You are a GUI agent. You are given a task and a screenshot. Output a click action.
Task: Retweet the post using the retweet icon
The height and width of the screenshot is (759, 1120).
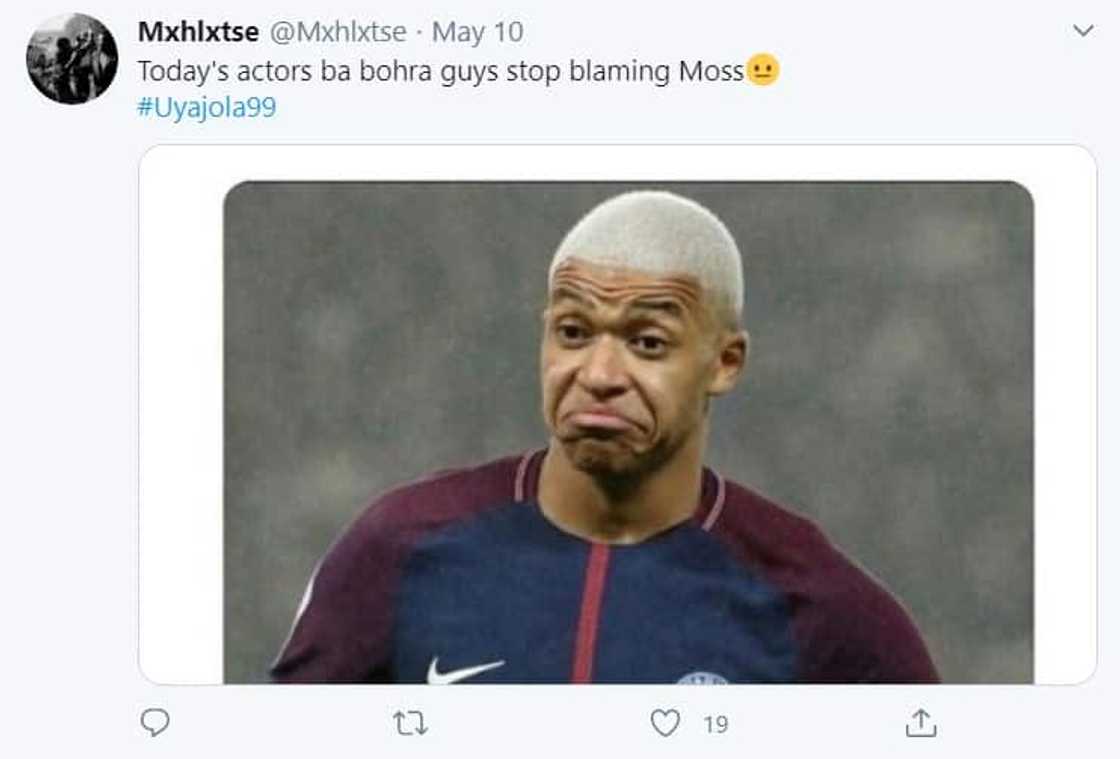[410, 723]
